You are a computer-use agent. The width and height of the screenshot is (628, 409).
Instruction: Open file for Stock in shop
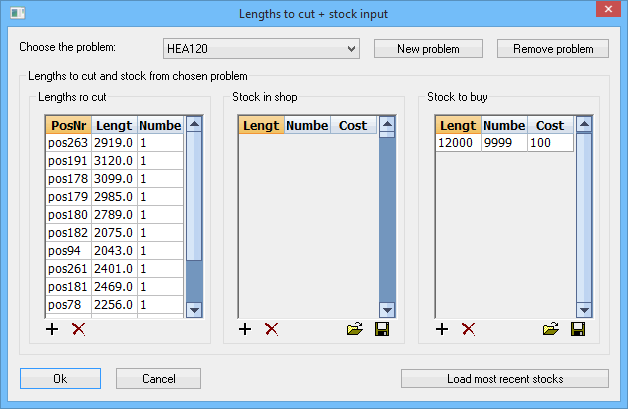click(353, 329)
